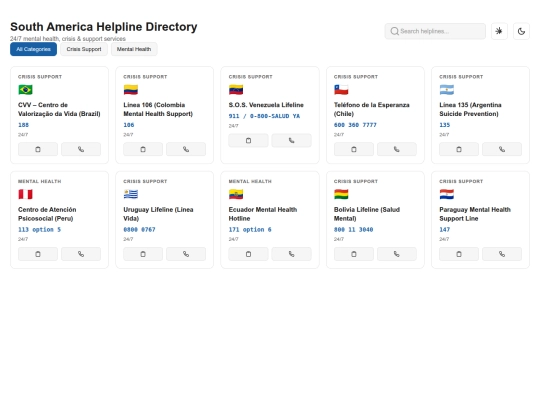Copy the Linea 106 Colombia number
This screenshot has width=540, height=405.
pyautogui.click(x=143, y=149)
